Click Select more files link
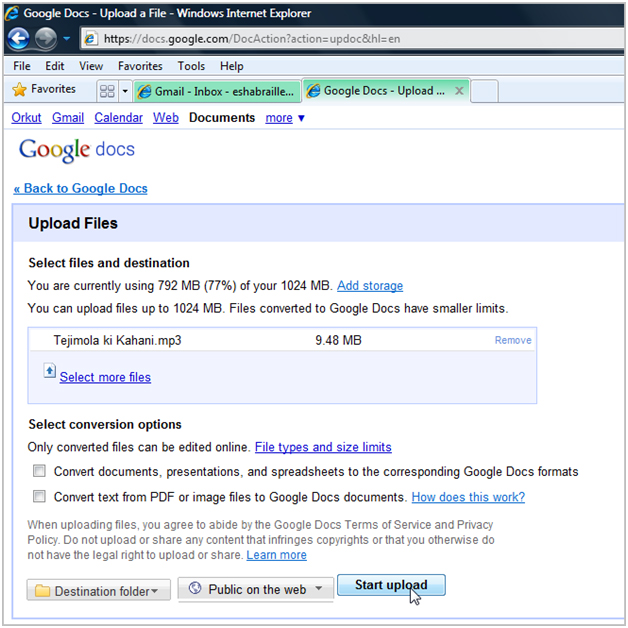628x628 pixels. (x=105, y=377)
